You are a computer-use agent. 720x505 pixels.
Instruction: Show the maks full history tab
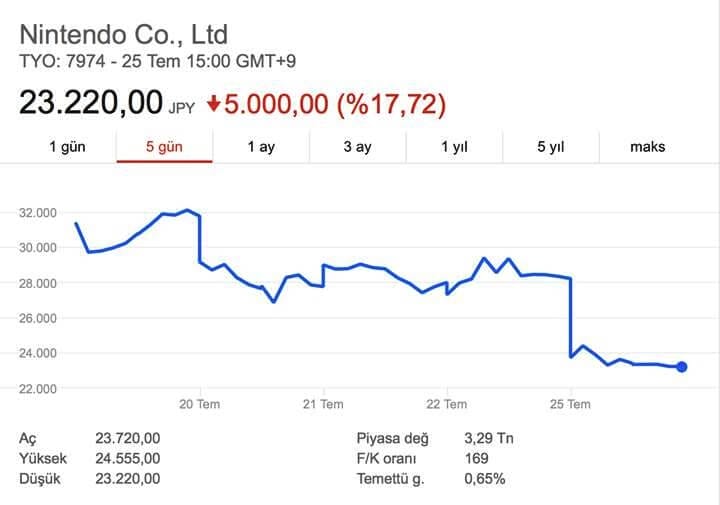pos(647,146)
